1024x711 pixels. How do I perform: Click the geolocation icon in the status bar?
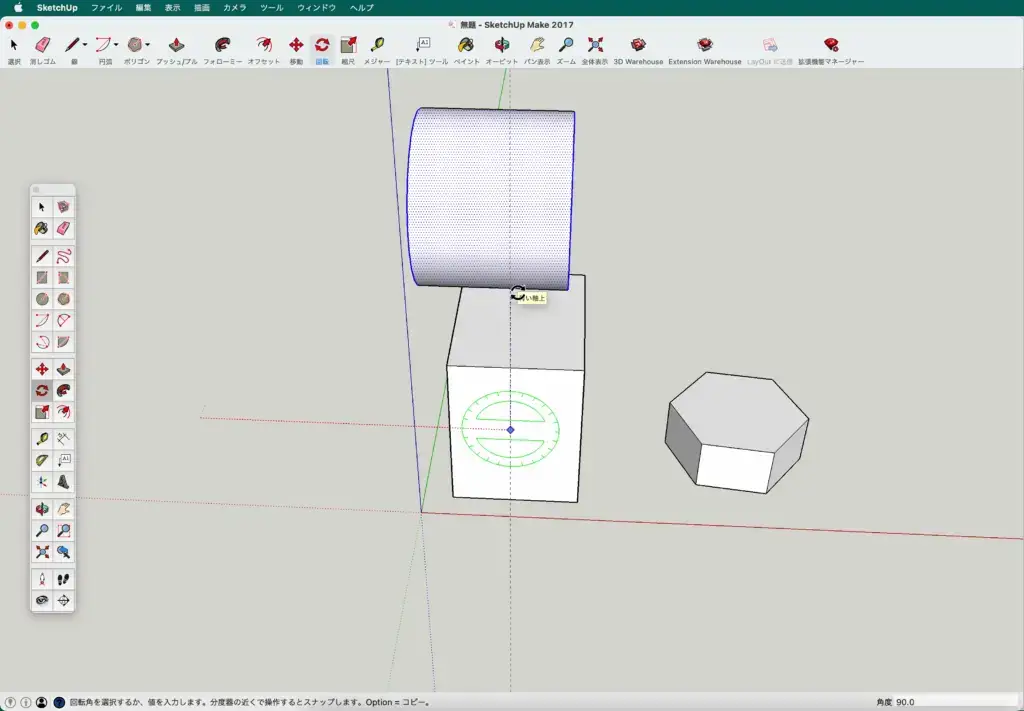pyautogui.click(x=10, y=703)
